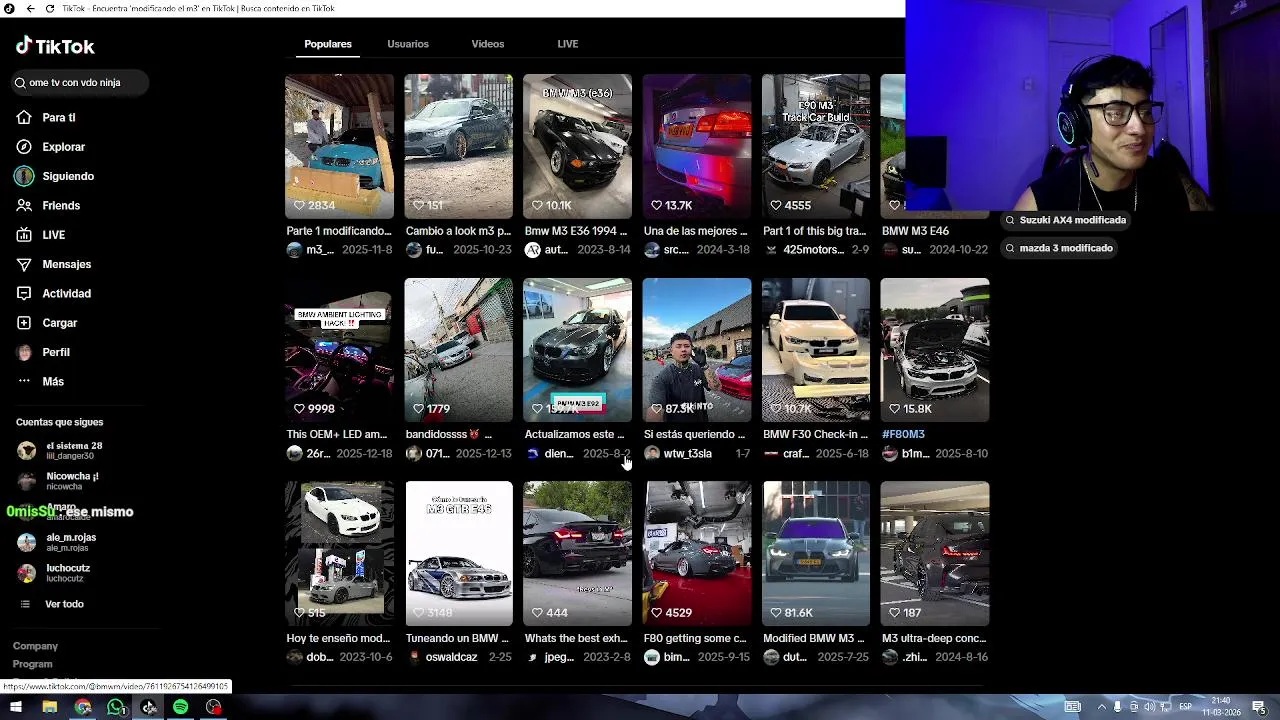Open the Mensajes paper-plane icon
1280x720 pixels.
tap(24, 264)
